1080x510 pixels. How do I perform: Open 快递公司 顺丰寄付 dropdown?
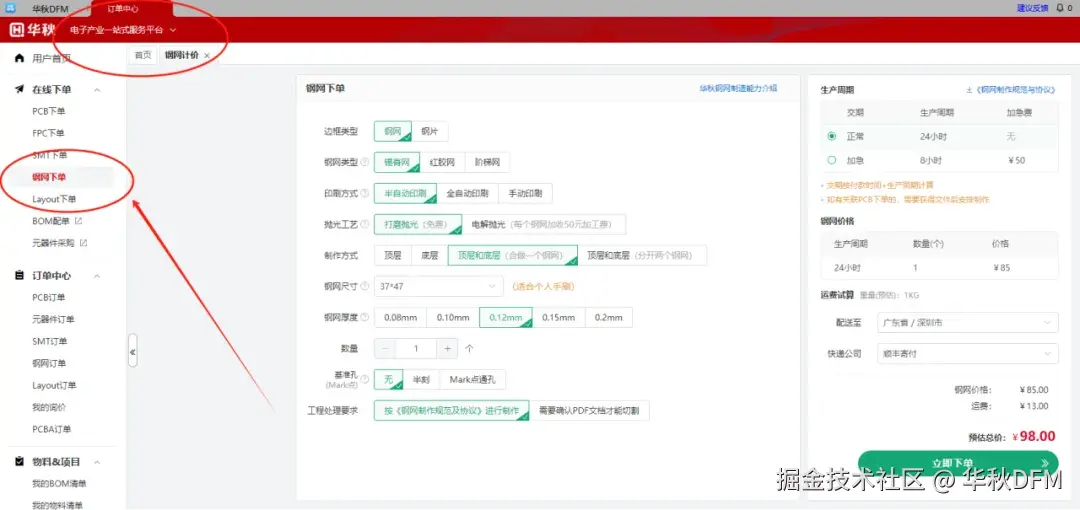[968, 354]
